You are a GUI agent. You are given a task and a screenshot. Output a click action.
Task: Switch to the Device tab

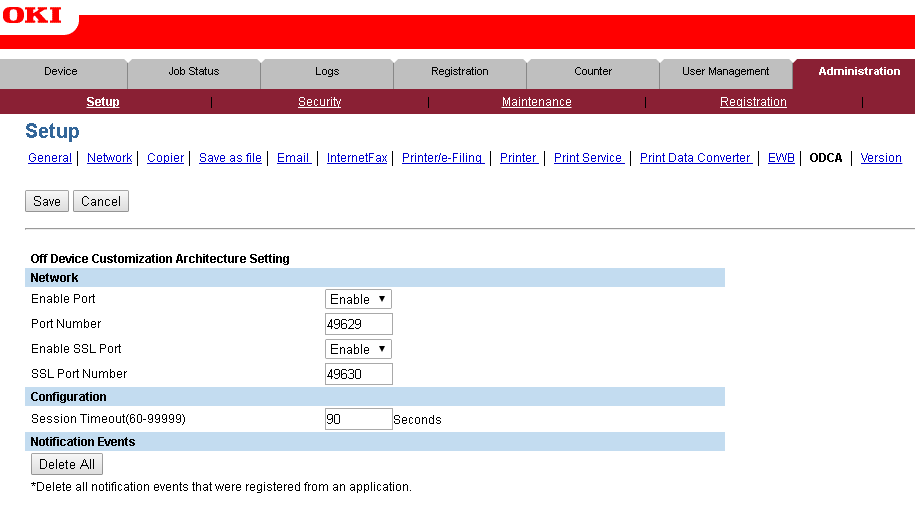pos(61,72)
